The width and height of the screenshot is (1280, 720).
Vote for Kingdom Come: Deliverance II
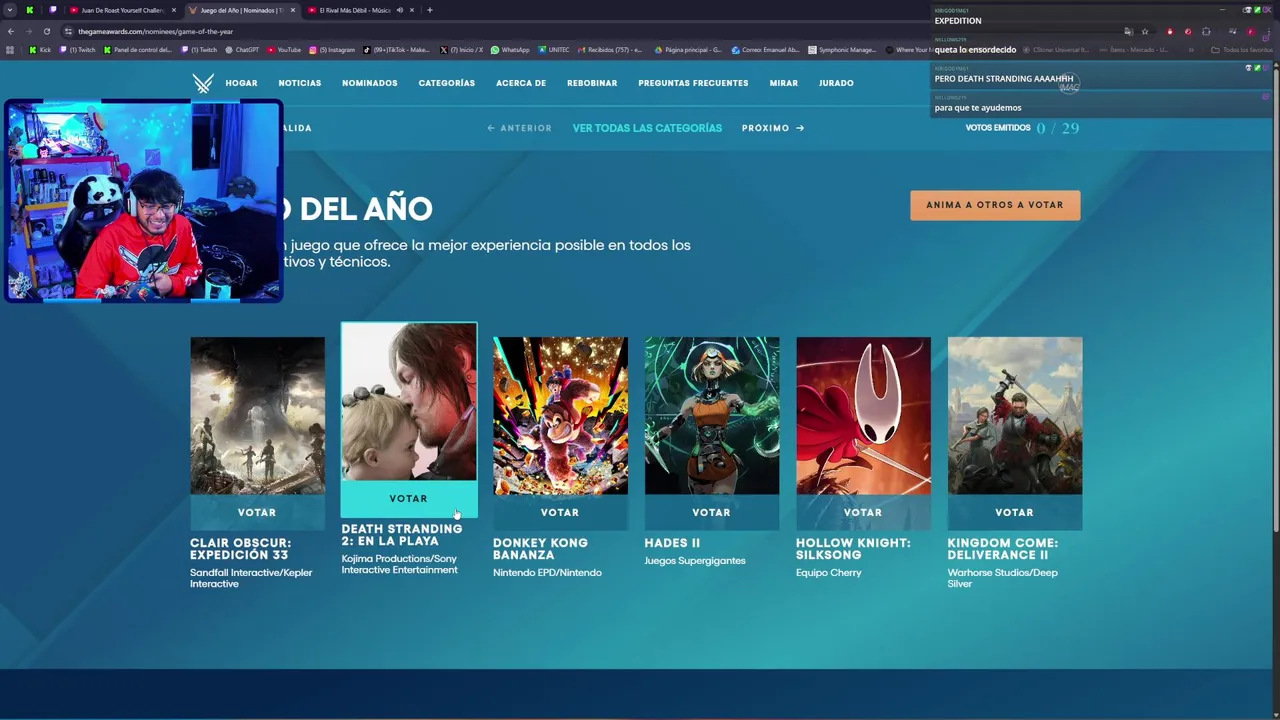coord(1014,512)
